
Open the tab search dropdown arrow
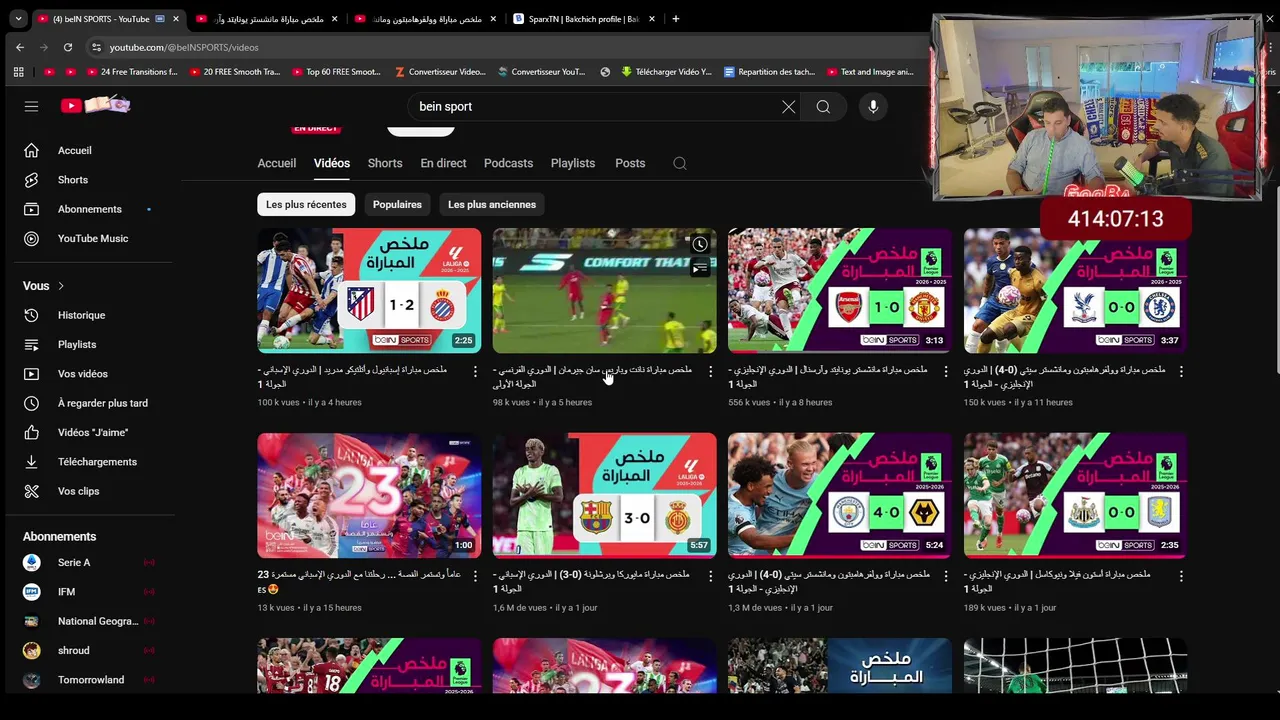(18, 18)
